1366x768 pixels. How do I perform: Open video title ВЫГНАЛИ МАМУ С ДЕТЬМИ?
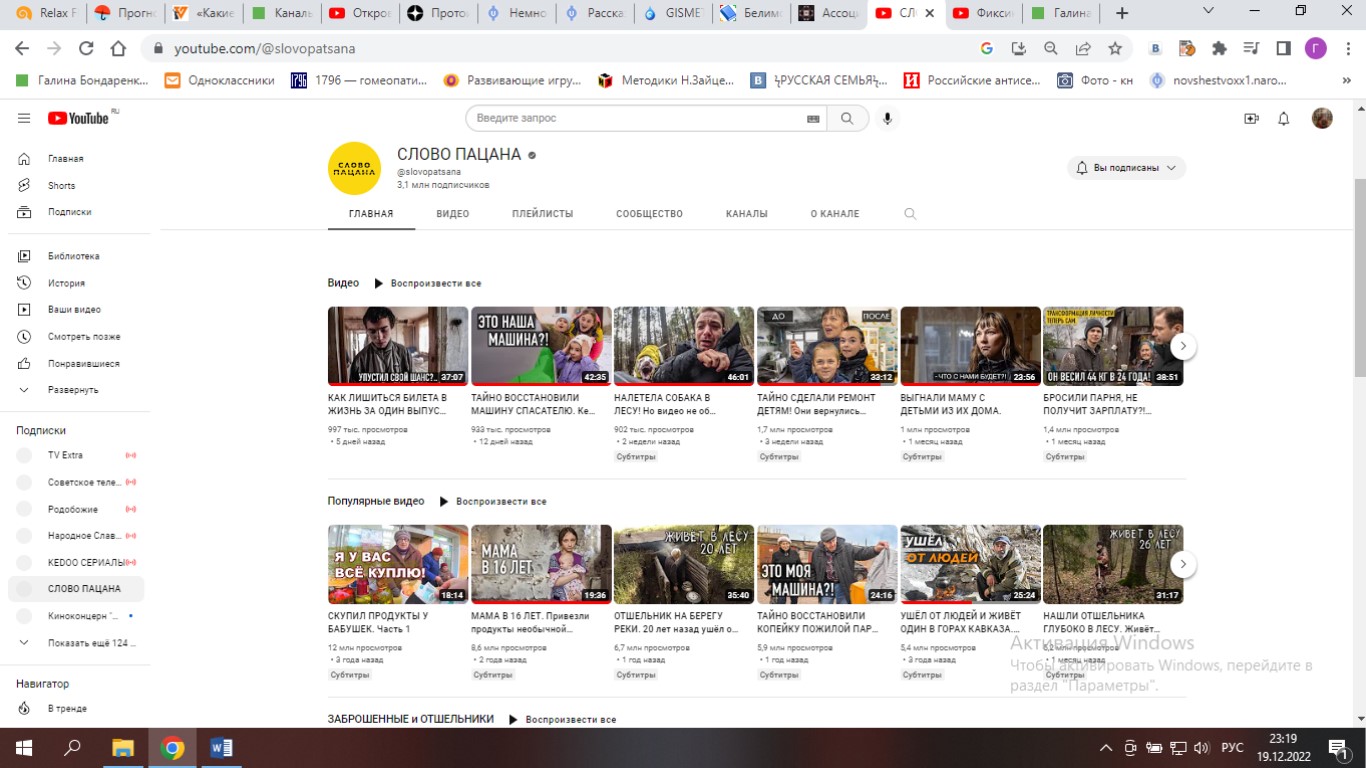(x=951, y=404)
